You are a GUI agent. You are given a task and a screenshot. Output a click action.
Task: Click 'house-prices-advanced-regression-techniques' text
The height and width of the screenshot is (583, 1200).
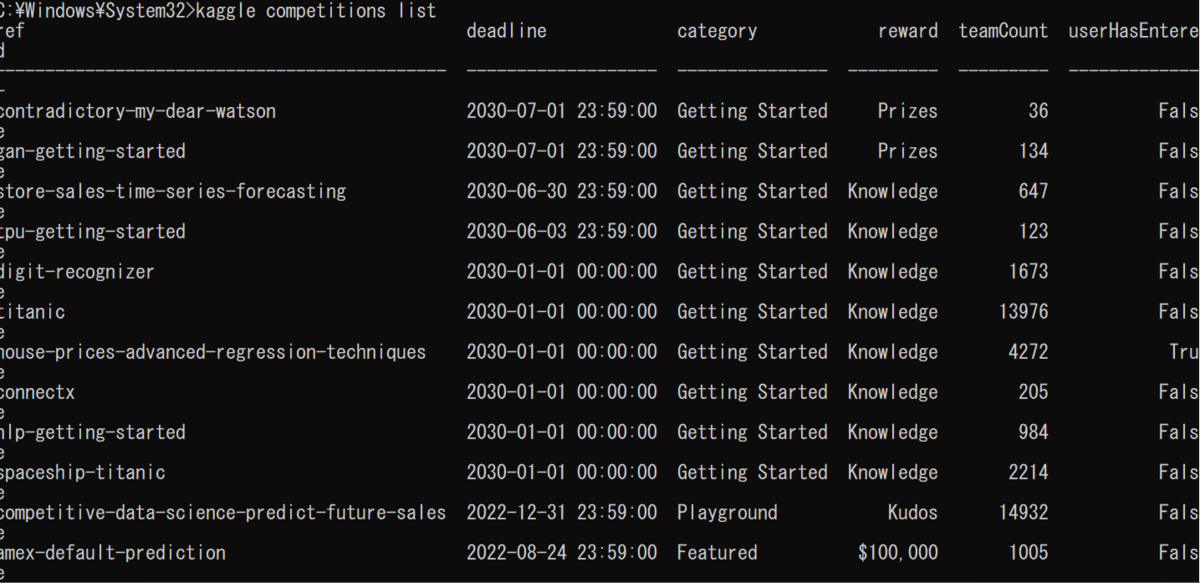tap(213, 352)
